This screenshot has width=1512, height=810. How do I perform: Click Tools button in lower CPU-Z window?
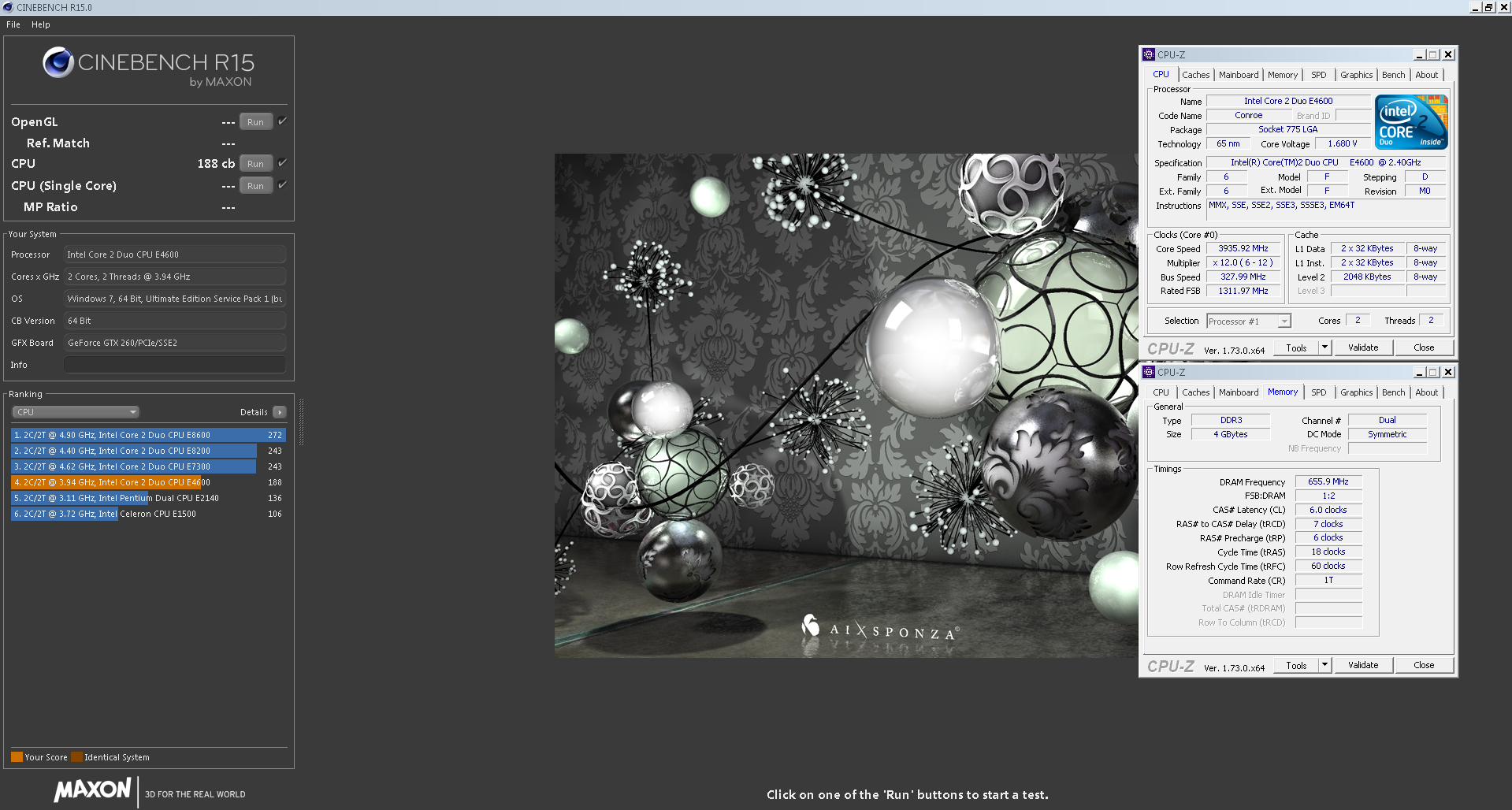1296,665
